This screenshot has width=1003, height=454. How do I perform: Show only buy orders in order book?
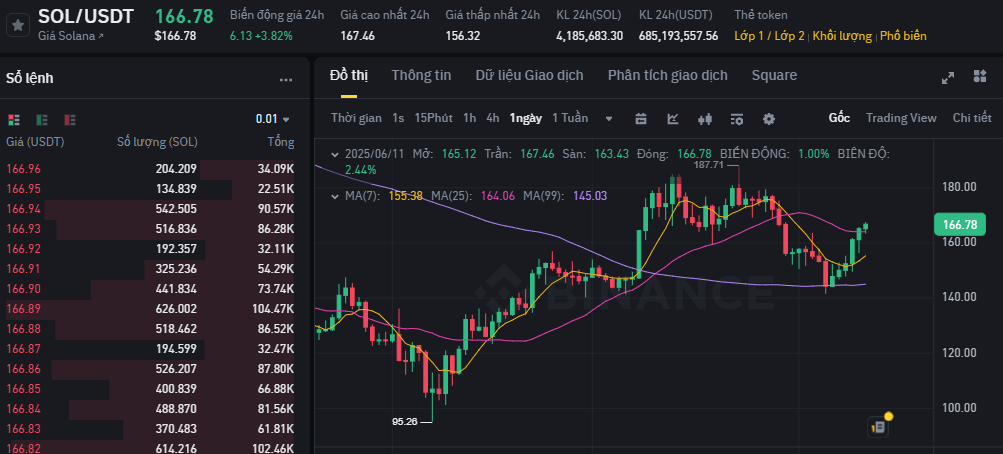[41, 119]
